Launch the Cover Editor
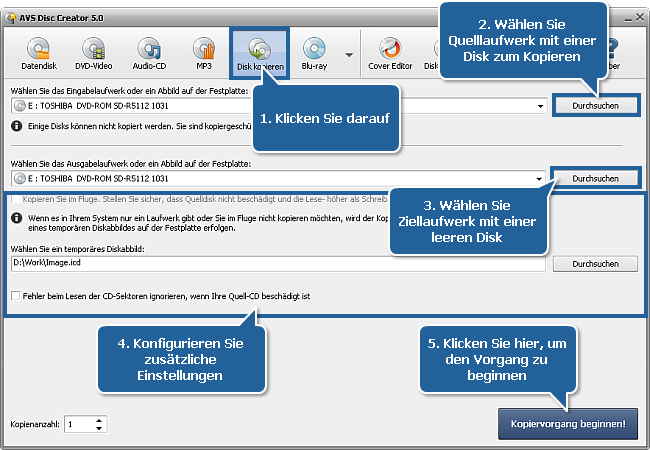Image resolution: width=650 pixels, height=450 pixels. pyautogui.click(x=390, y=53)
